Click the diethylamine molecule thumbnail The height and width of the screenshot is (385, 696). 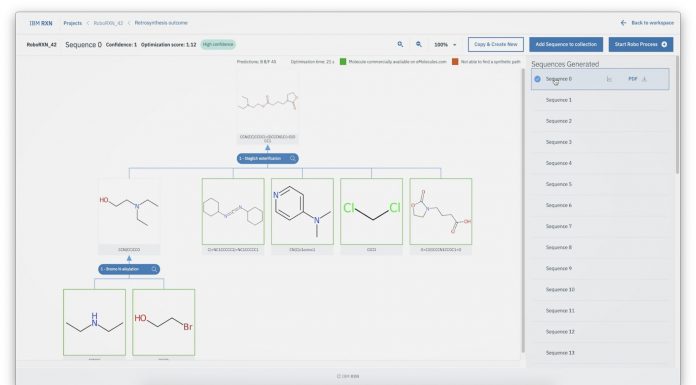coord(95,322)
